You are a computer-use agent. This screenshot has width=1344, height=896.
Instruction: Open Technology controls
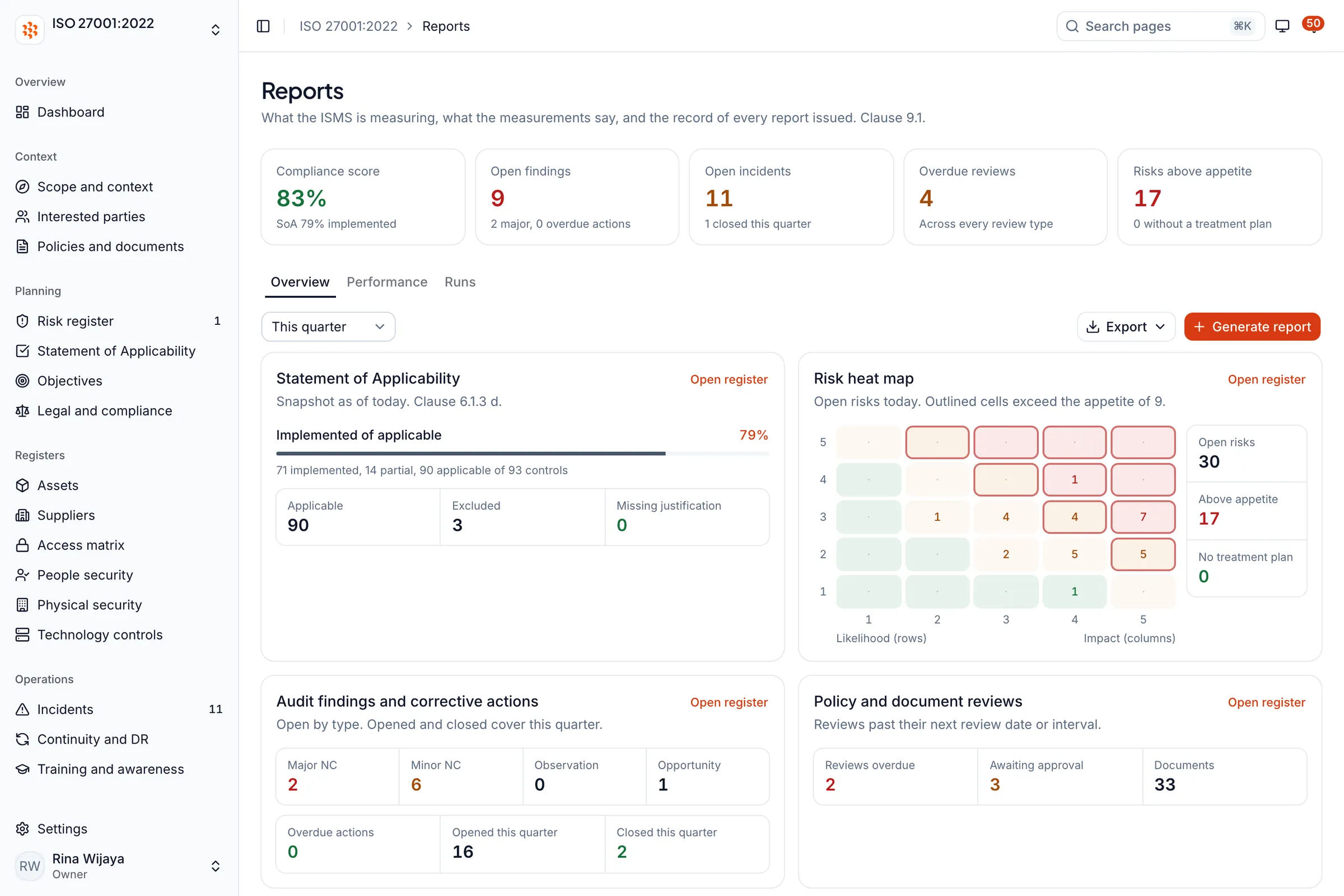point(119,635)
